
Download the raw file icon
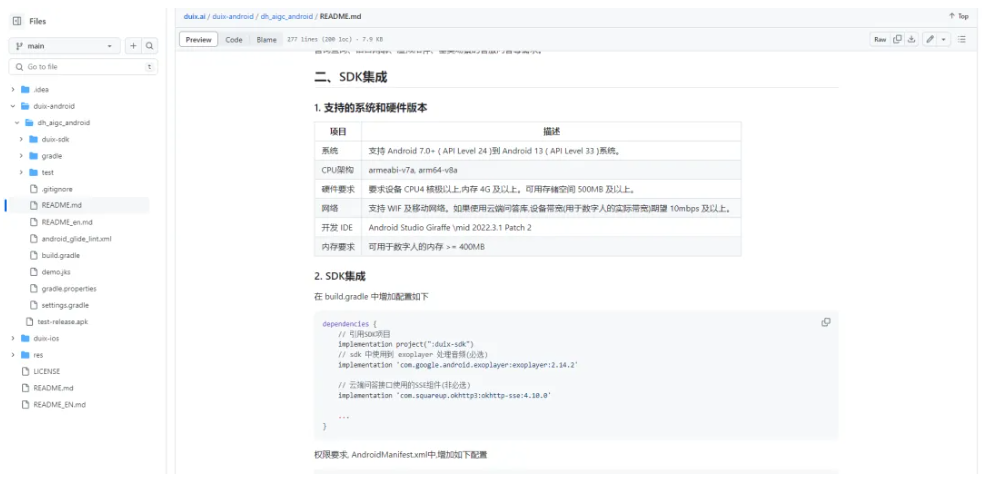click(912, 39)
